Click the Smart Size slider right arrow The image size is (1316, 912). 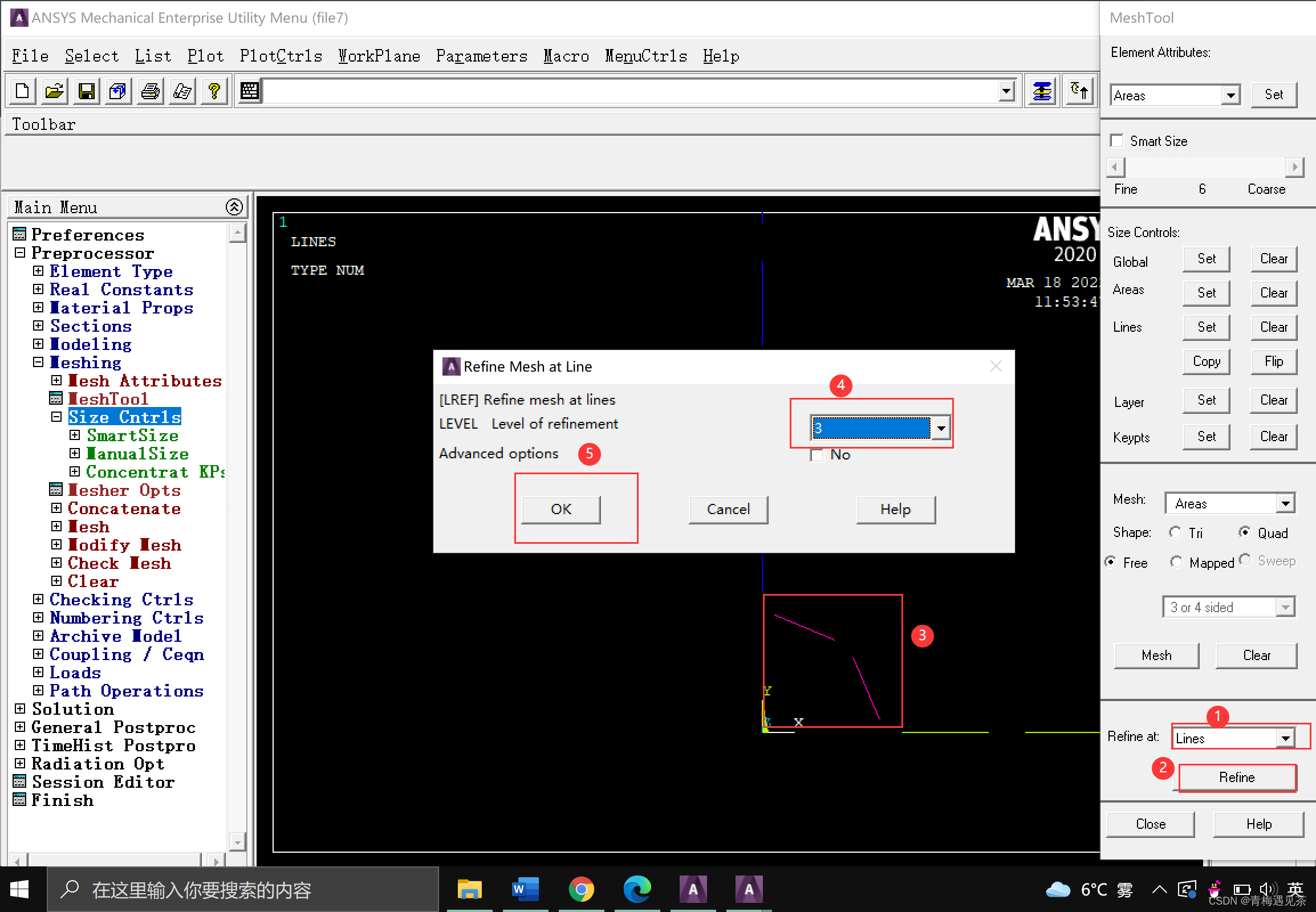1294,167
